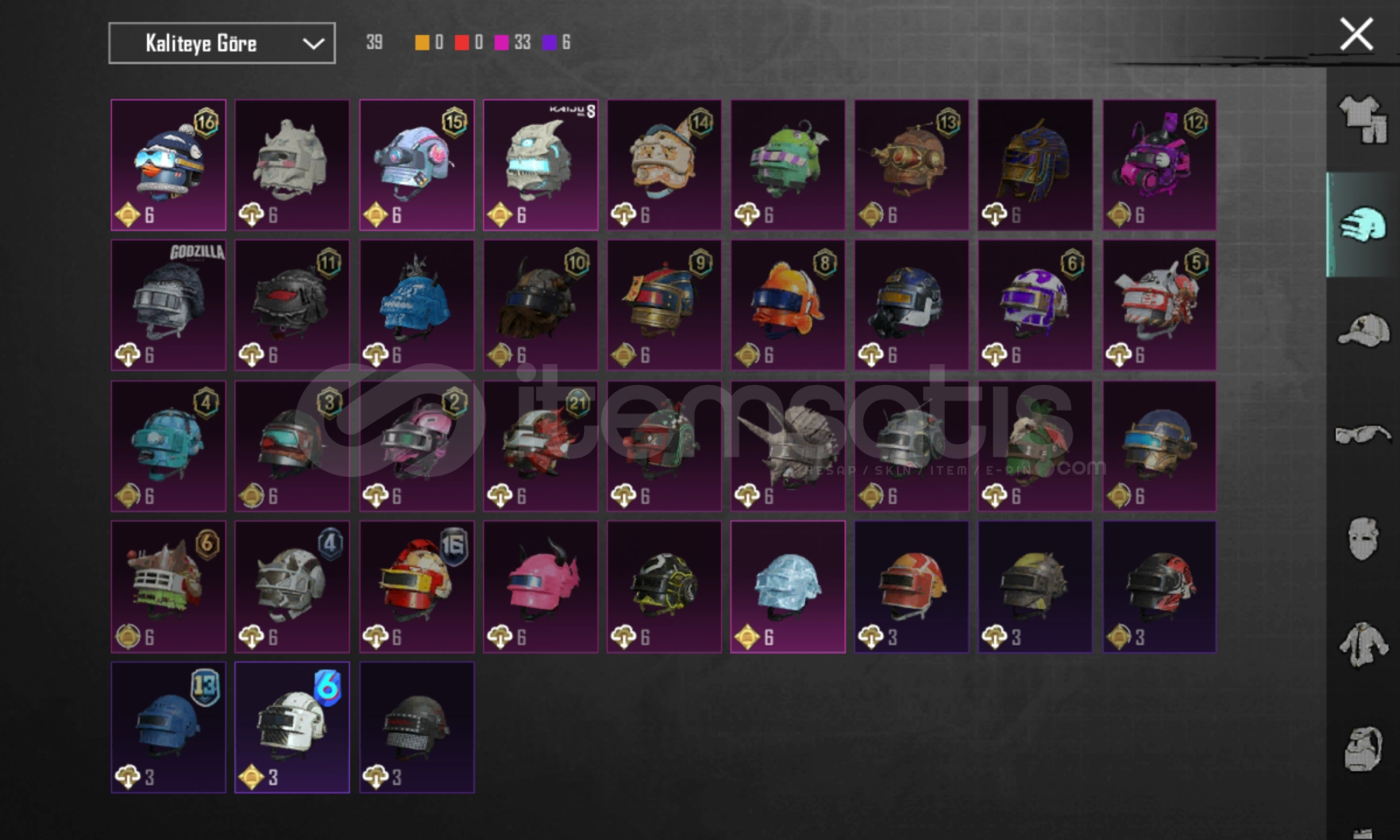Viewport: 1400px width, 840px height.
Task: Select the Kaiju No. 8 helmet skin
Action: [x=541, y=165]
